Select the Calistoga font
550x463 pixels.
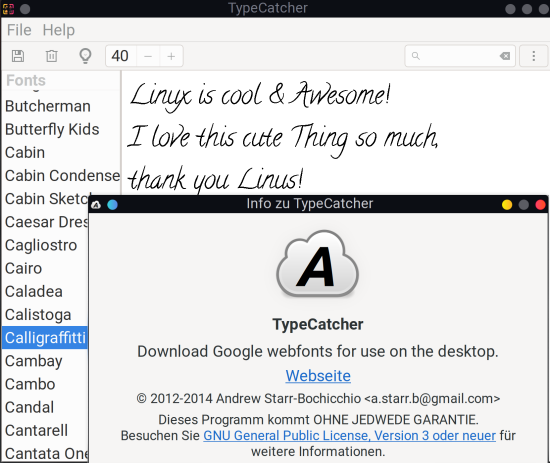[46, 315]
